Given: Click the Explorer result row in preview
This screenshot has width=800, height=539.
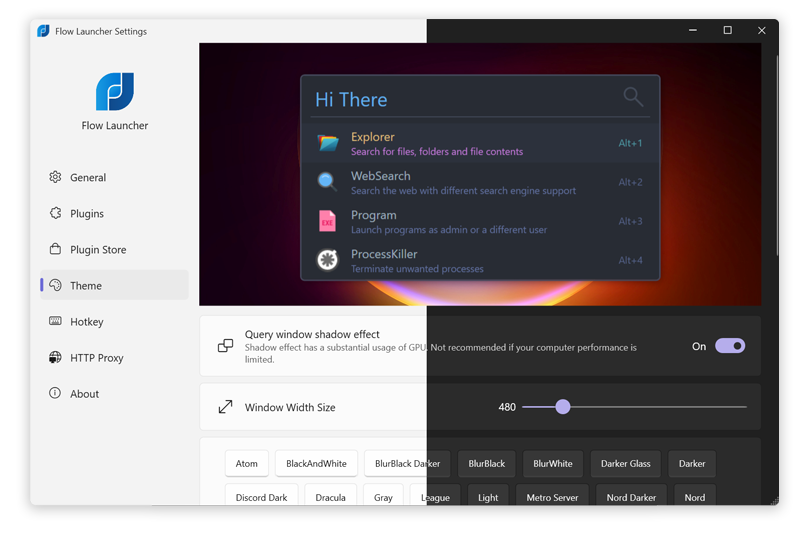Looking at the screenshot, I should 480,143.
